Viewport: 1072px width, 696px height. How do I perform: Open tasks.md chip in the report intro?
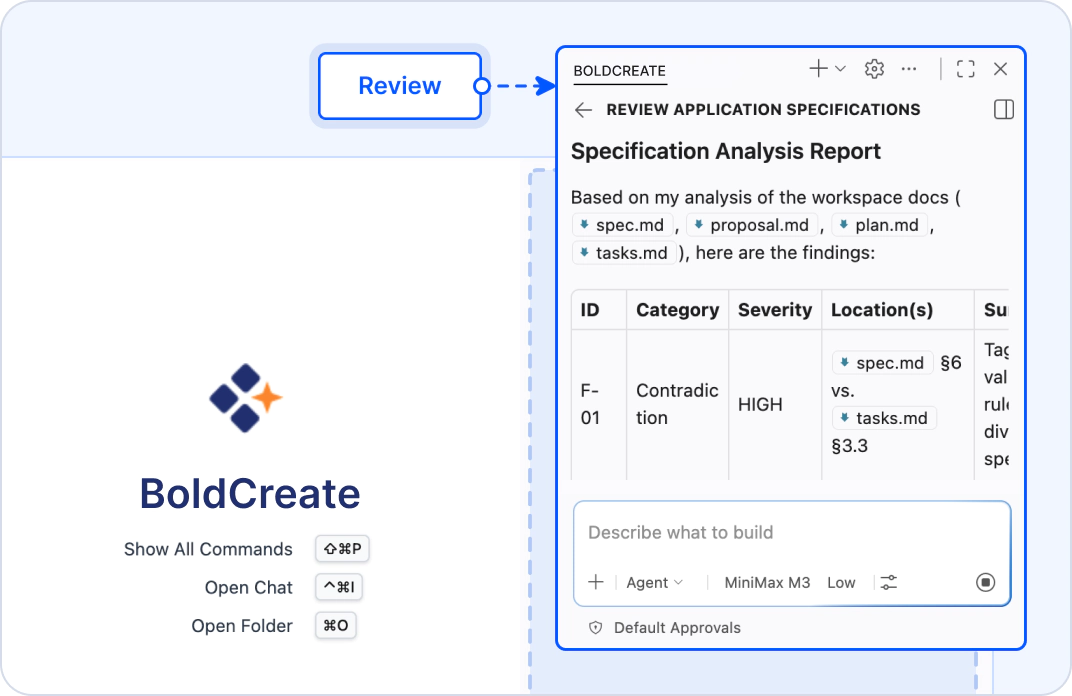click(624, 253)
